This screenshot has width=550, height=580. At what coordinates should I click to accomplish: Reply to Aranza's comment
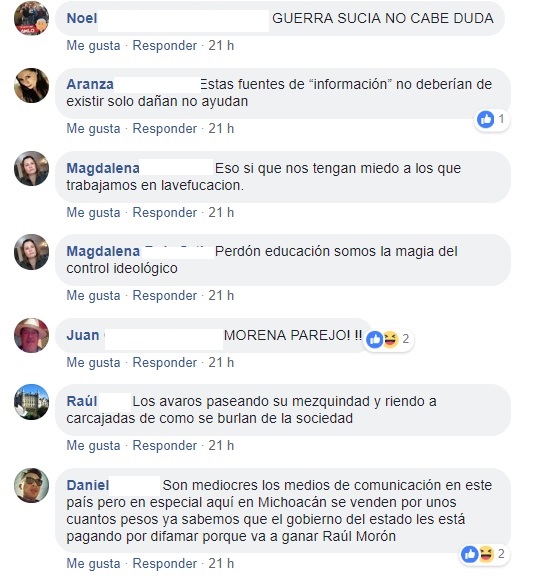(x=165, y=128)
